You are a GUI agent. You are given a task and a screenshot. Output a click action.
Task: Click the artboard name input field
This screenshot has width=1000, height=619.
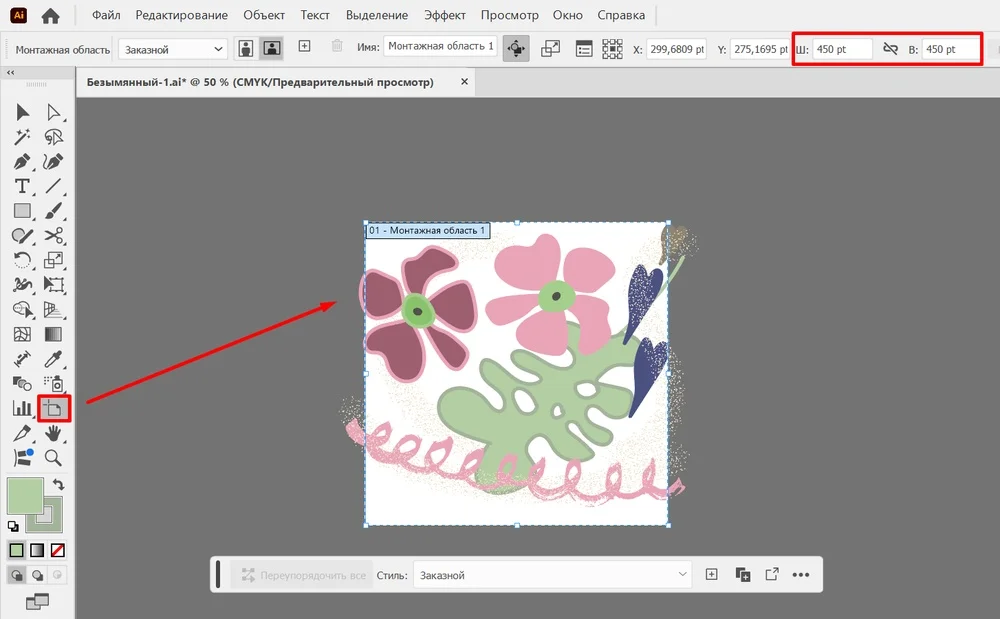(x=440, y=47)
